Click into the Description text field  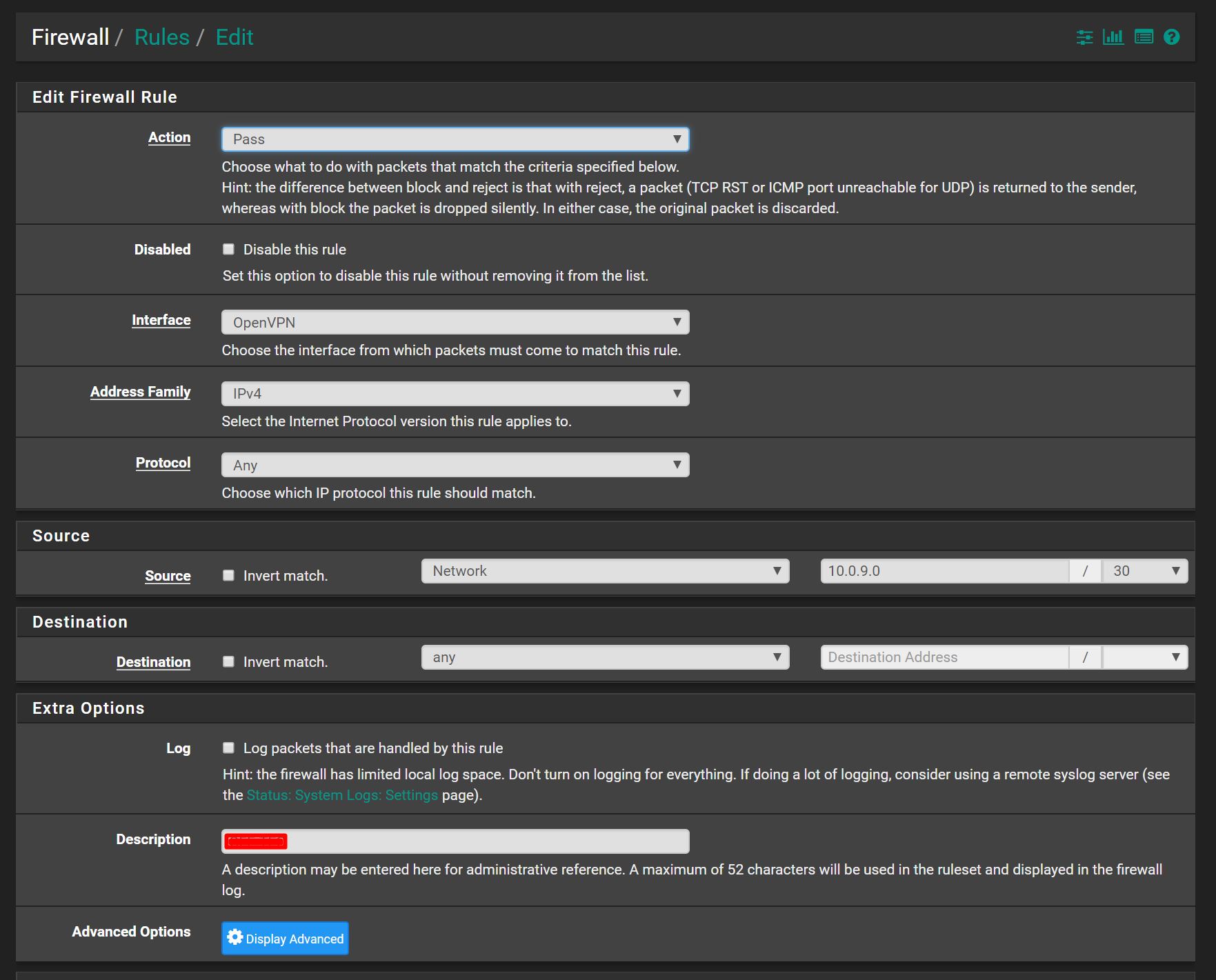[483, 841]
